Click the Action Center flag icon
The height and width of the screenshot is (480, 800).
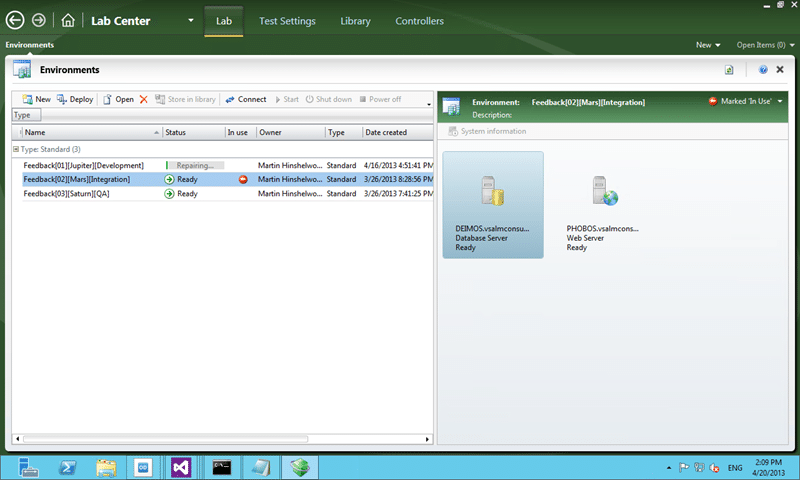click(x=684, y=467)
